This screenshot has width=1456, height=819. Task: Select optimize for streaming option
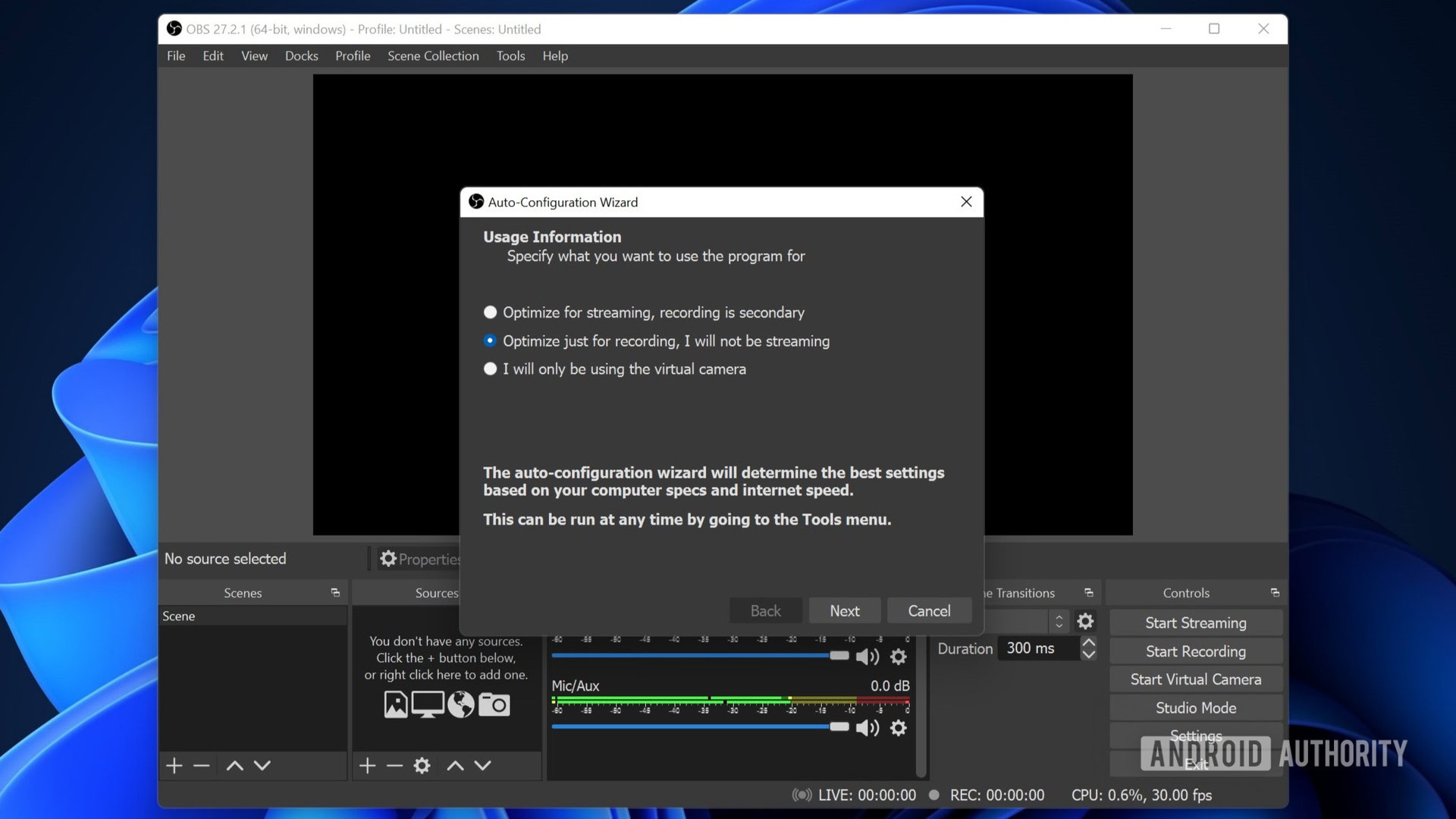click(x=489, y=312)
